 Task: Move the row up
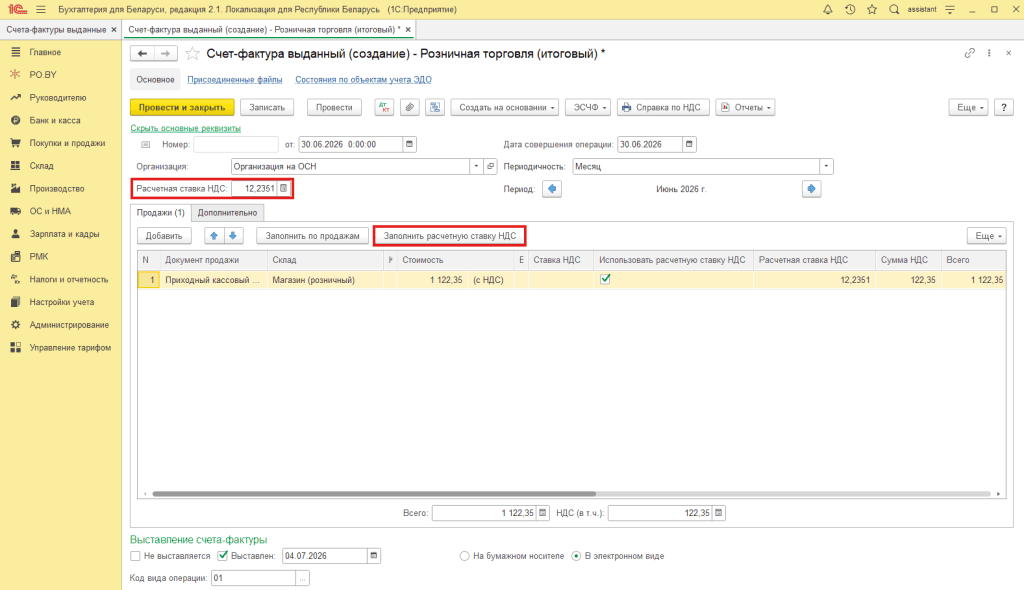point(214,236)
